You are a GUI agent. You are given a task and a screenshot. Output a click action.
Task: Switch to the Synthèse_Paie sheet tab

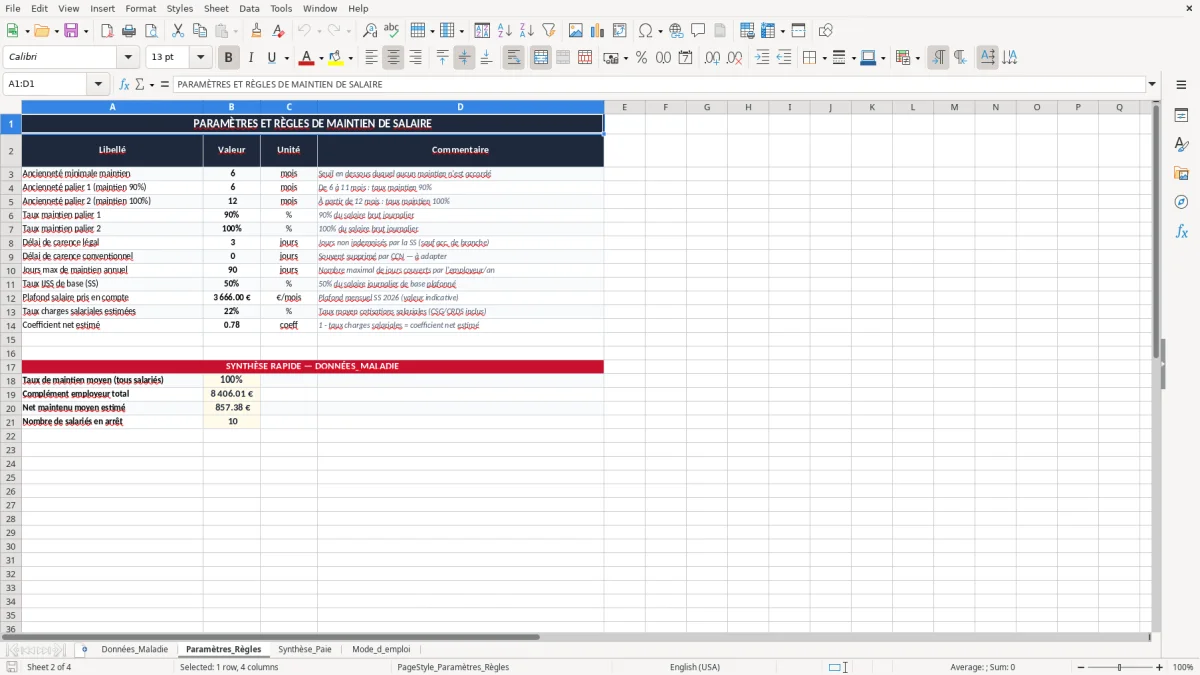click(x=305, y=649)
